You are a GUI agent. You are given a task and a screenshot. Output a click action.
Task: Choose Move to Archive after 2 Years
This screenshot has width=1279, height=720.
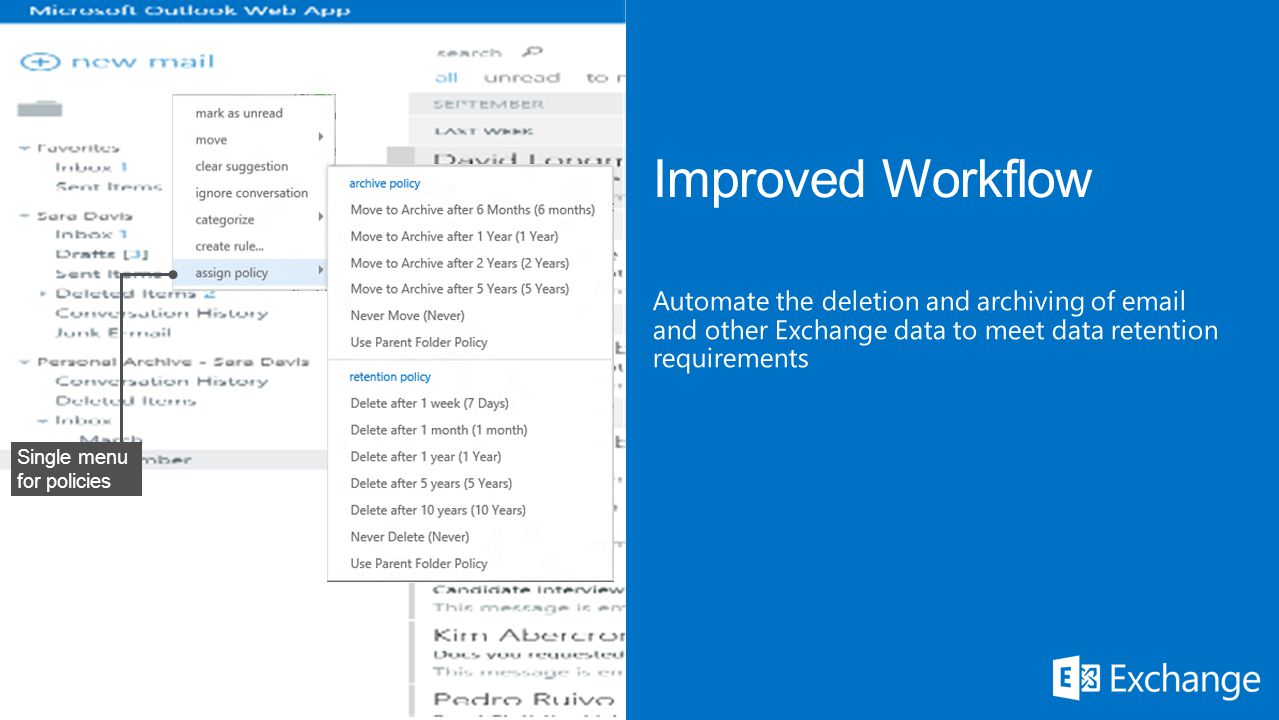coord(460,263)
